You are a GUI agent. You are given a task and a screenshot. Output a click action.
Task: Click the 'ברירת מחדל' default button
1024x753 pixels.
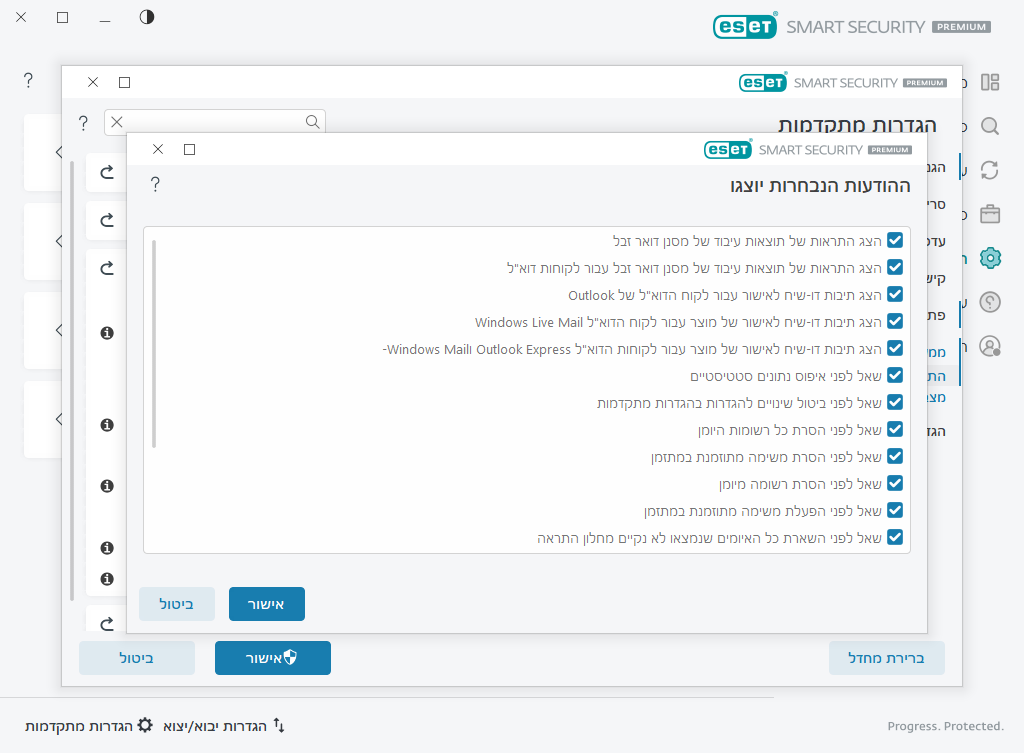coord(886,658)
